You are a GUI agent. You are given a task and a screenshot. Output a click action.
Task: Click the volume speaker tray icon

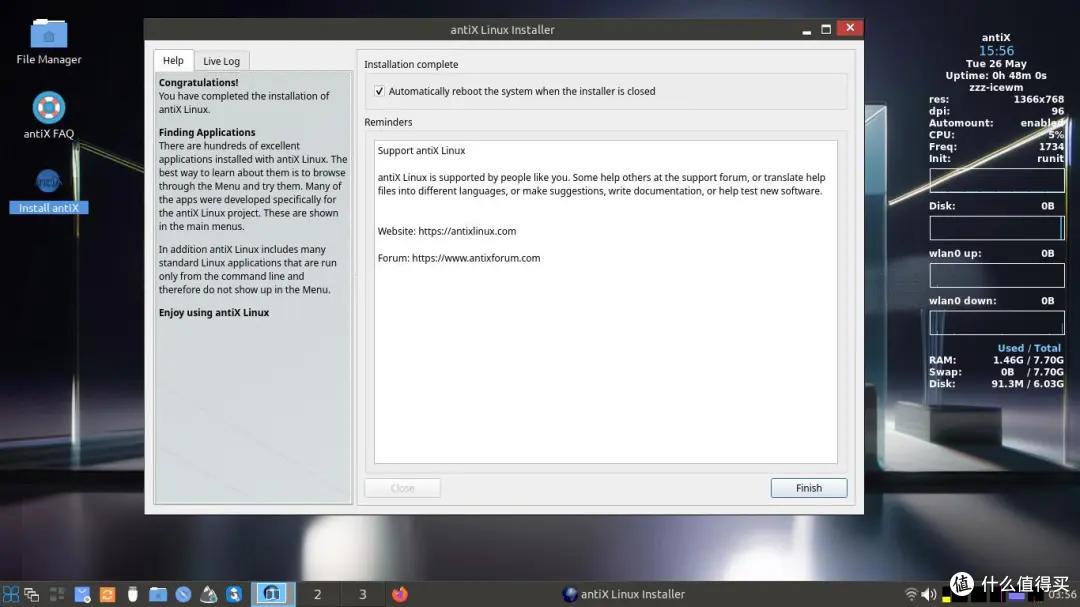pos(928,594)
